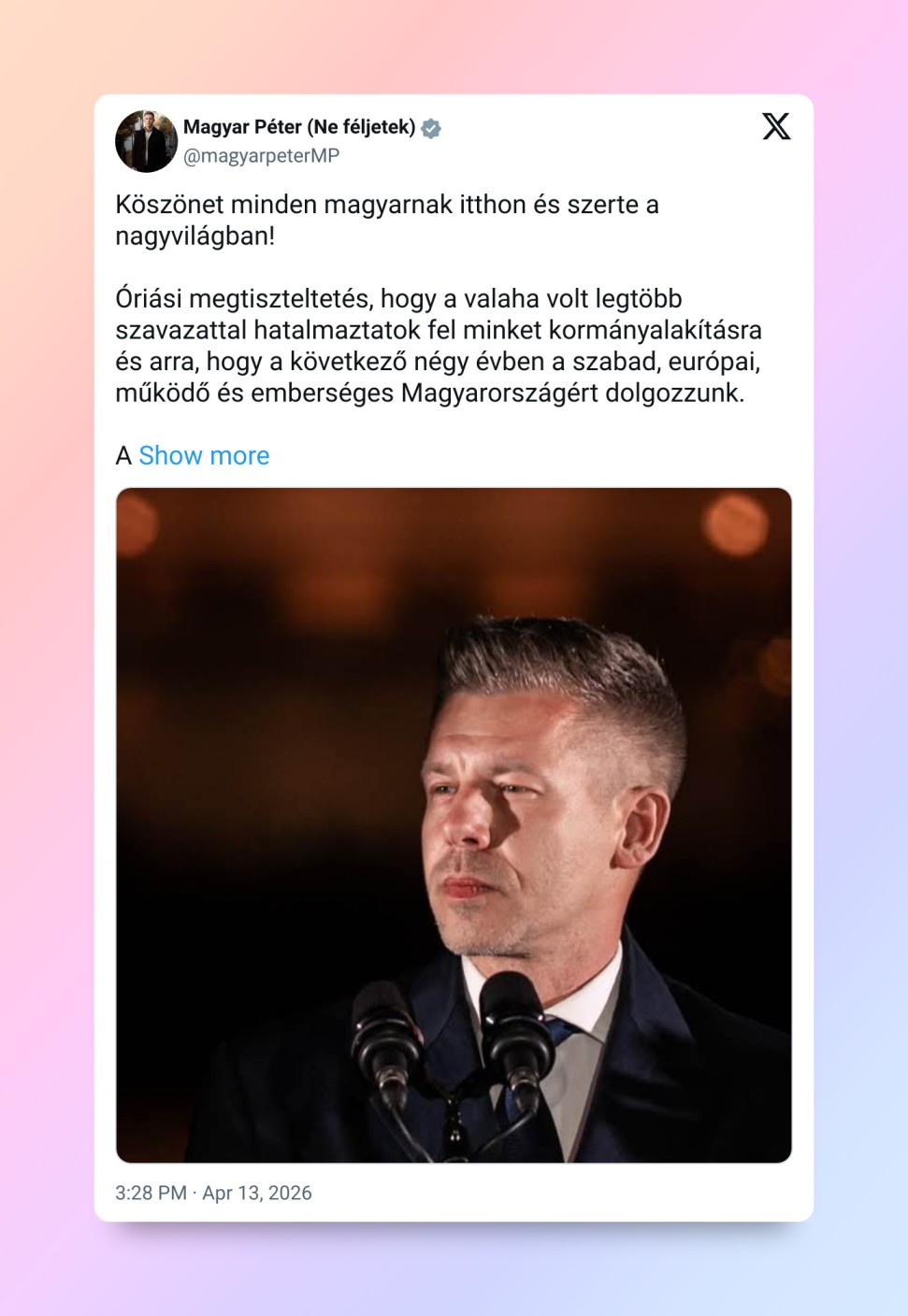Visit the @magyarpeterMP handle link
The image size is (908, 1316).
(x=261, y=156)
